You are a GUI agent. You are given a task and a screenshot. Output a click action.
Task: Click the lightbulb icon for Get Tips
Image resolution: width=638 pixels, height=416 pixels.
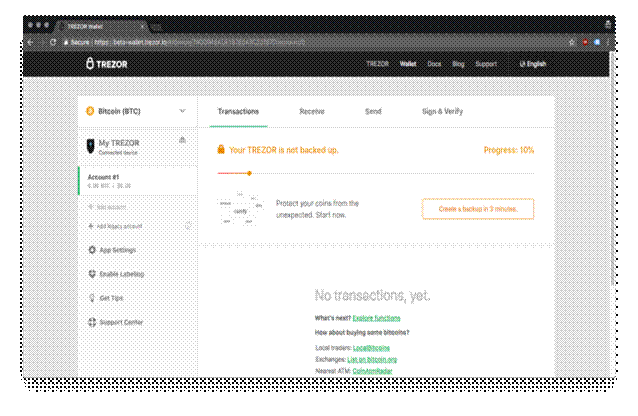click(x=92, y=298)
